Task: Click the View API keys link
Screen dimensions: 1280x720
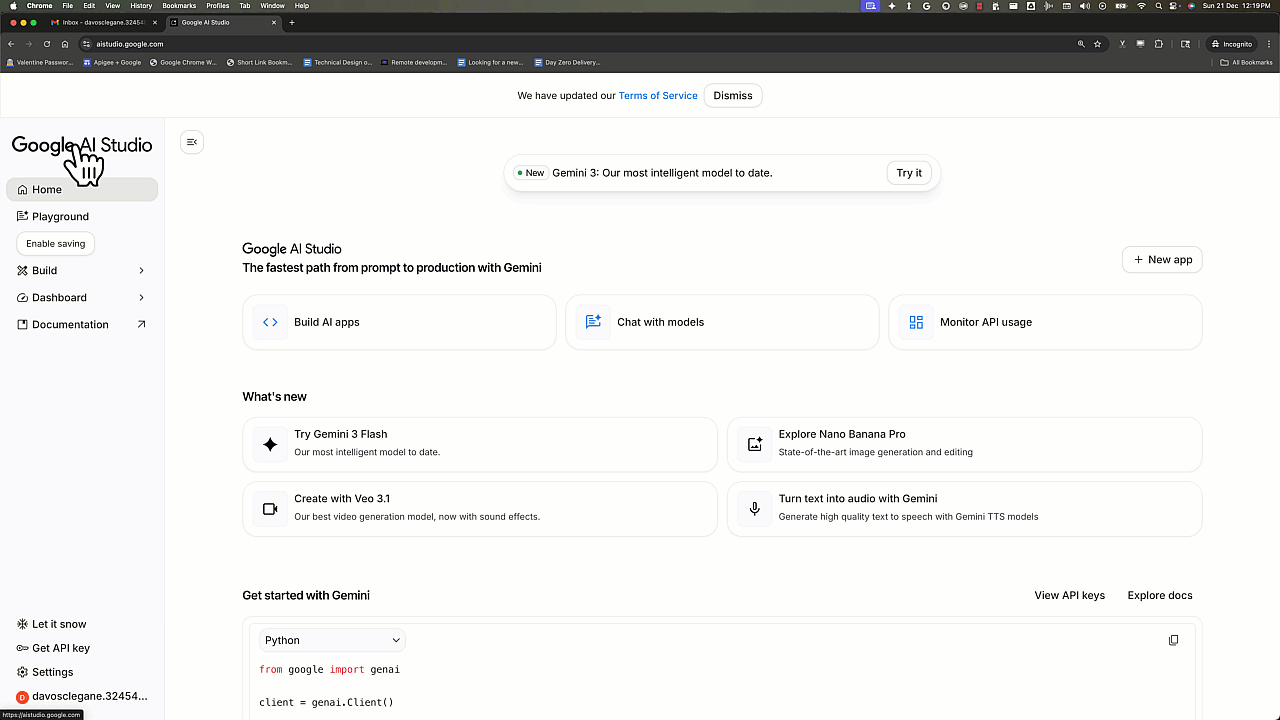Action: (x=1069, y=595)
